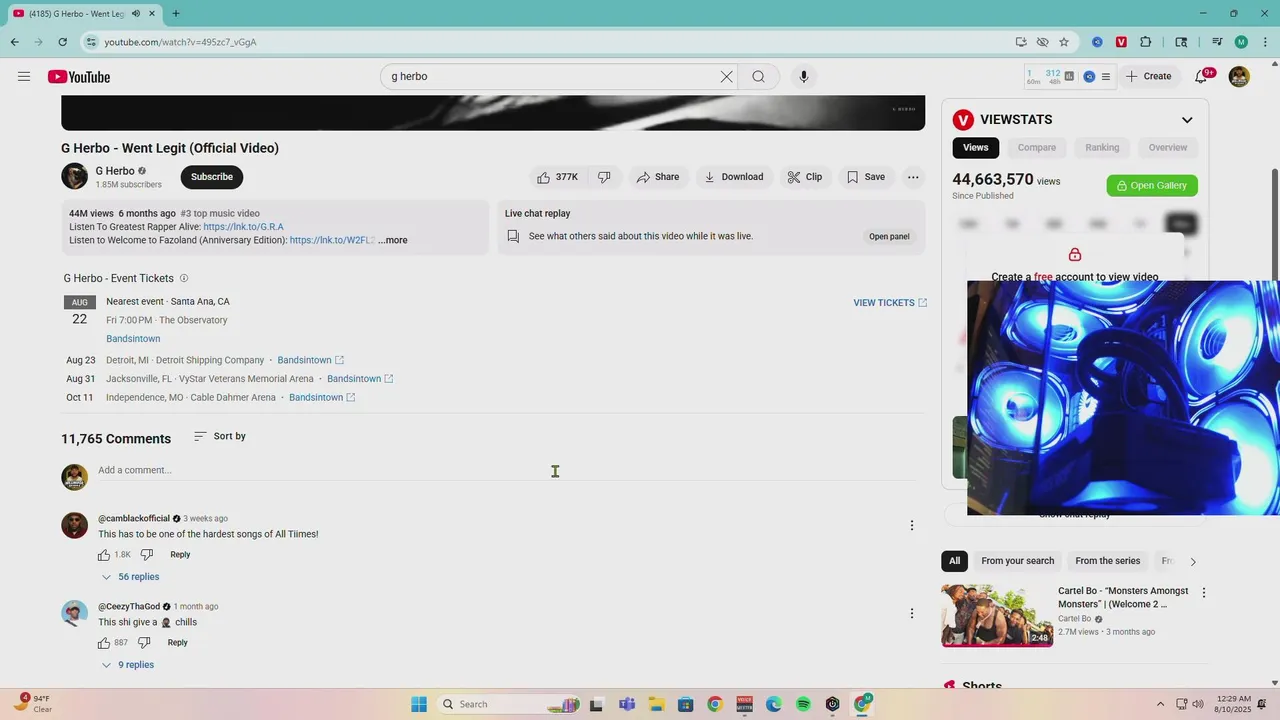1280x720 pixels.
Task: Show more filter chips with the right arrow
Action: coord(1192,562)
